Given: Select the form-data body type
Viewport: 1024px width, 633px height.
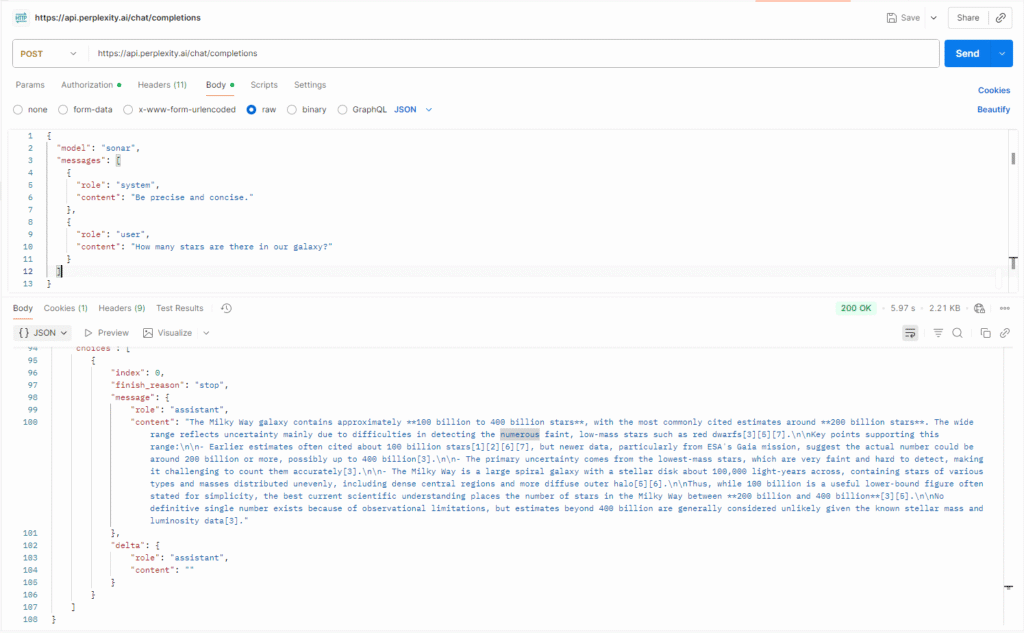Looking at the screenshot, I should point(64,109).
